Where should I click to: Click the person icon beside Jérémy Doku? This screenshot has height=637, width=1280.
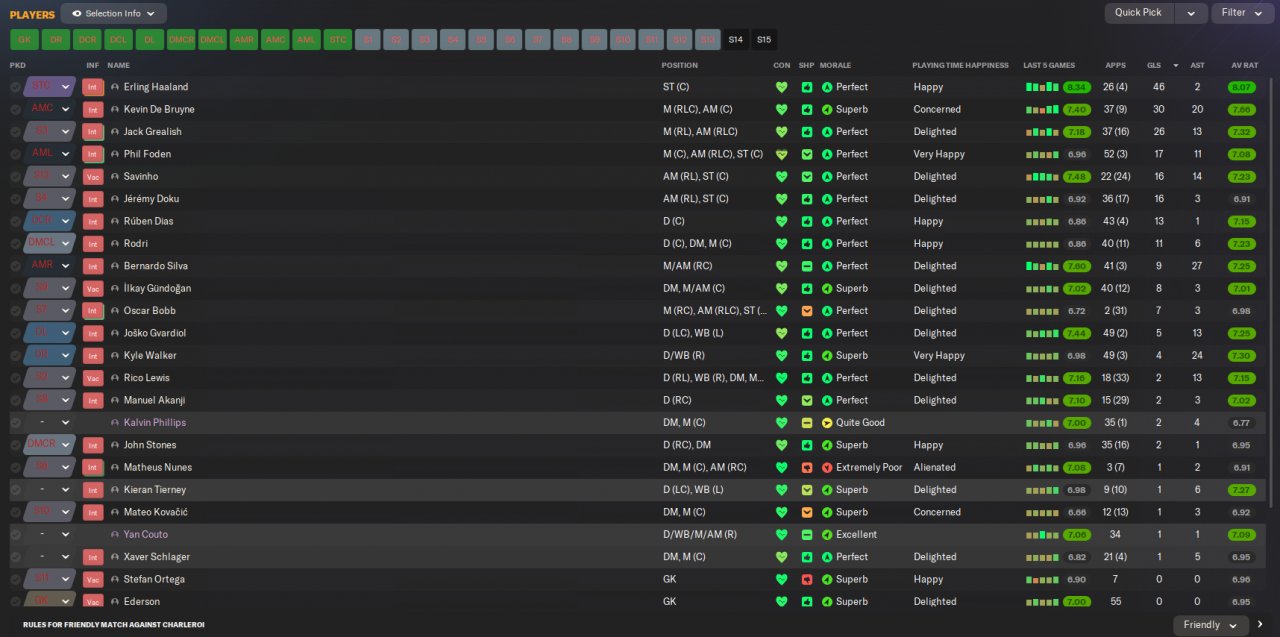pos(115,199)
